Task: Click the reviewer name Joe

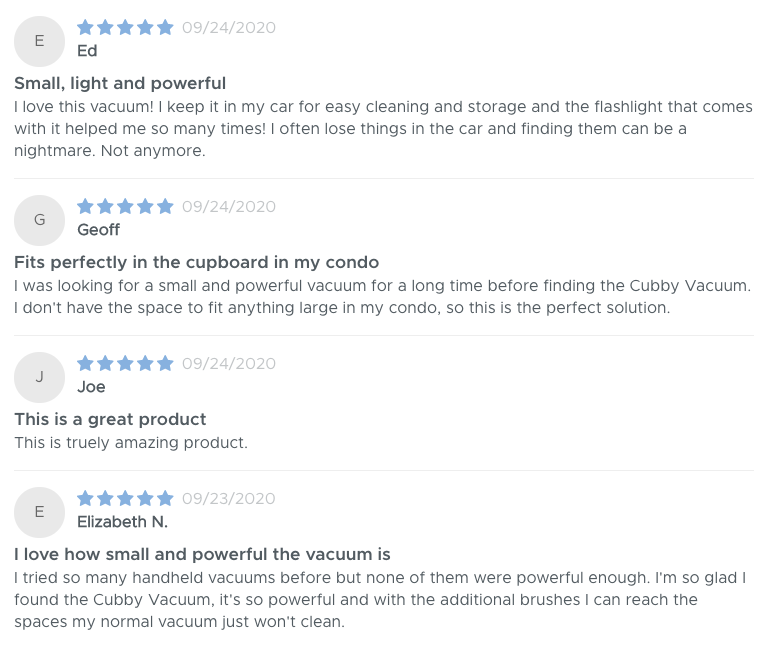Action: tap(91, 387)
